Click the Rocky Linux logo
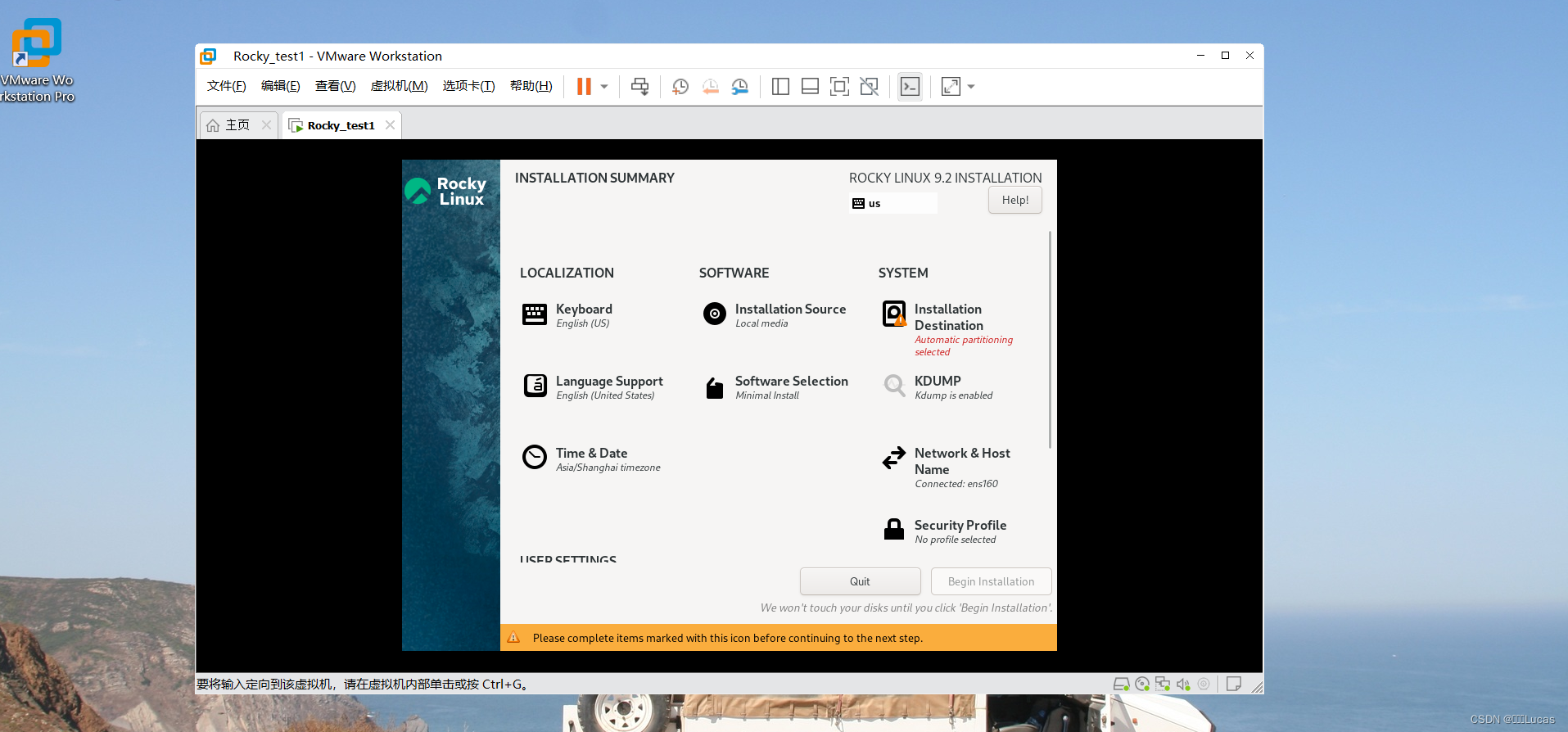The image size is (1568, 732). 446,191
